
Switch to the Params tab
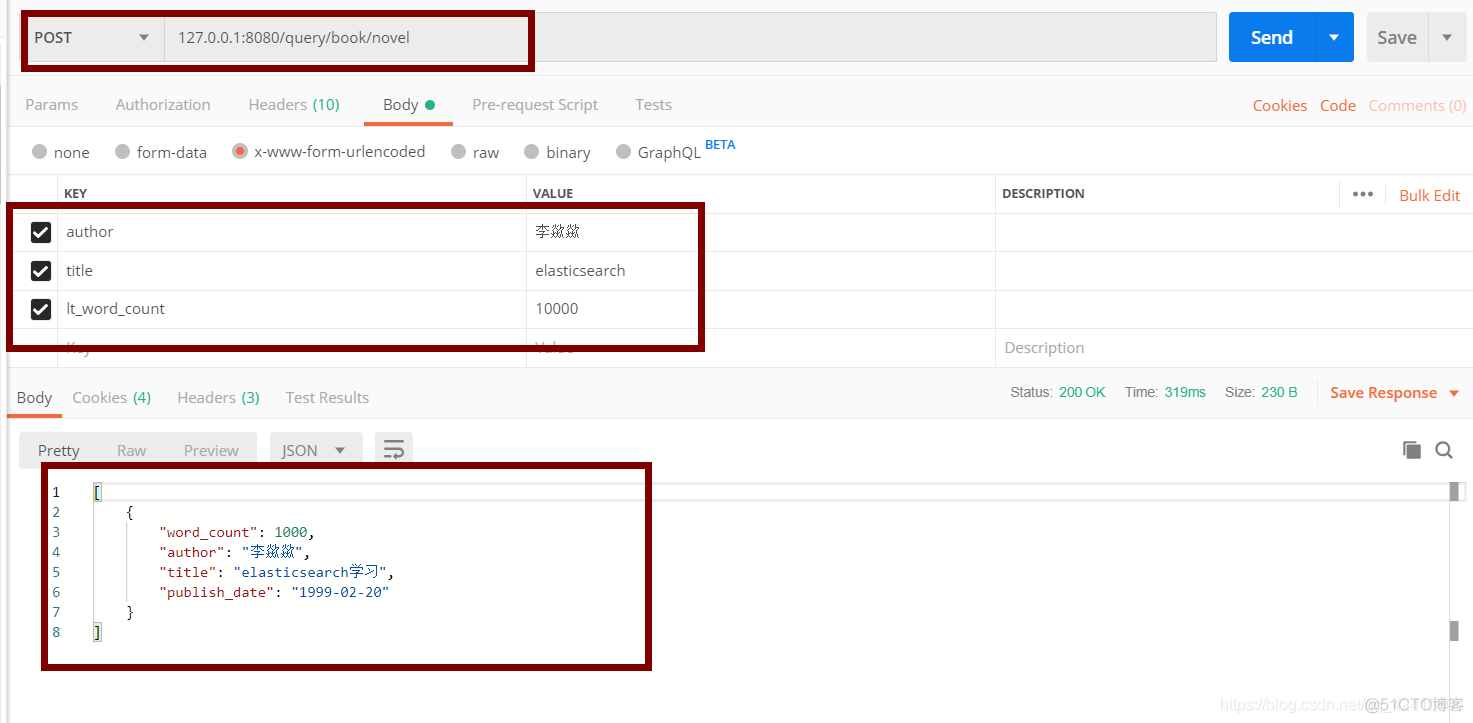click(x=52, y=105)
